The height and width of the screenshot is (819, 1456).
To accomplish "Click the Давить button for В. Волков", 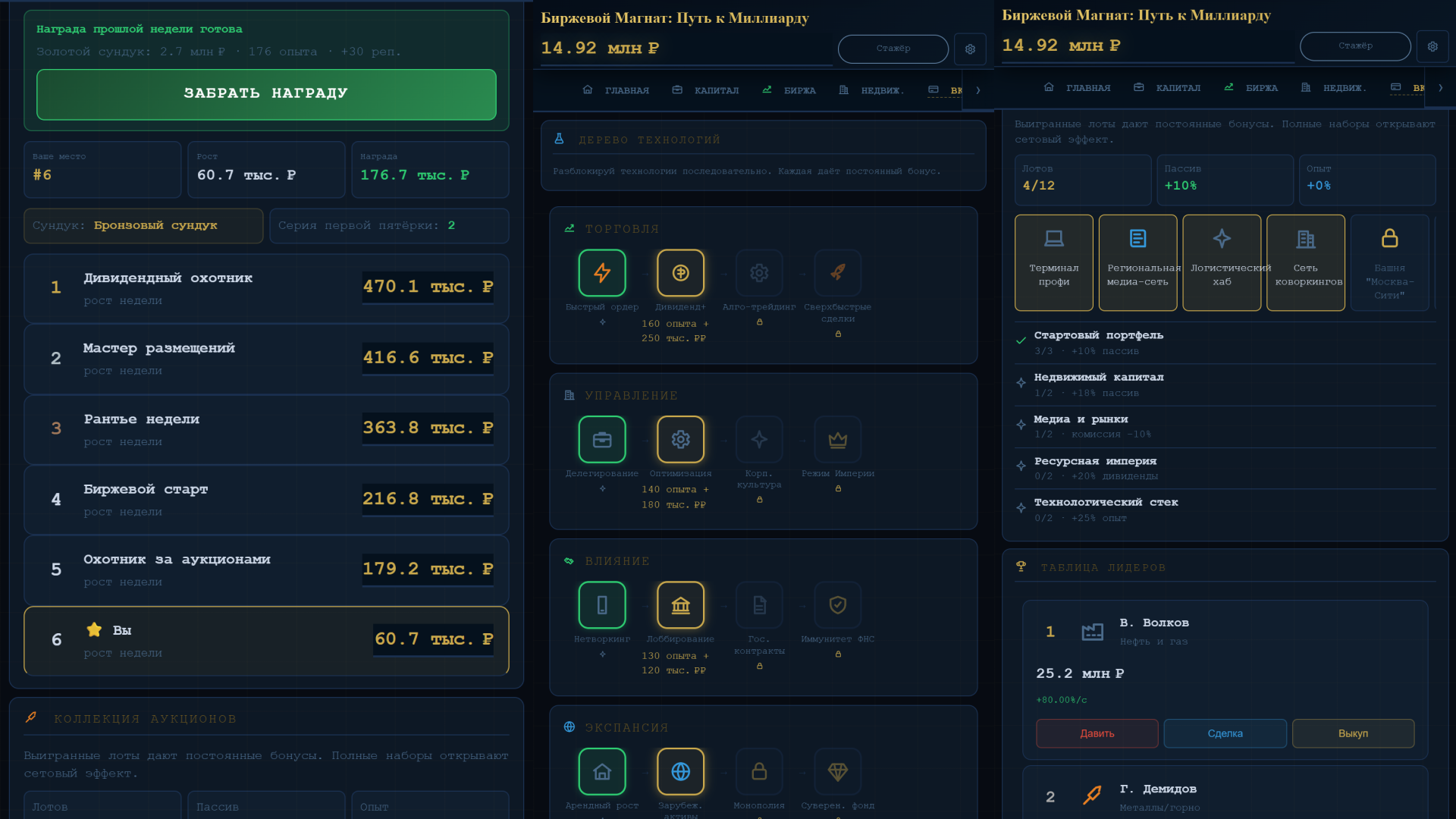I will pyautogui.click(x=1097, y=733).
